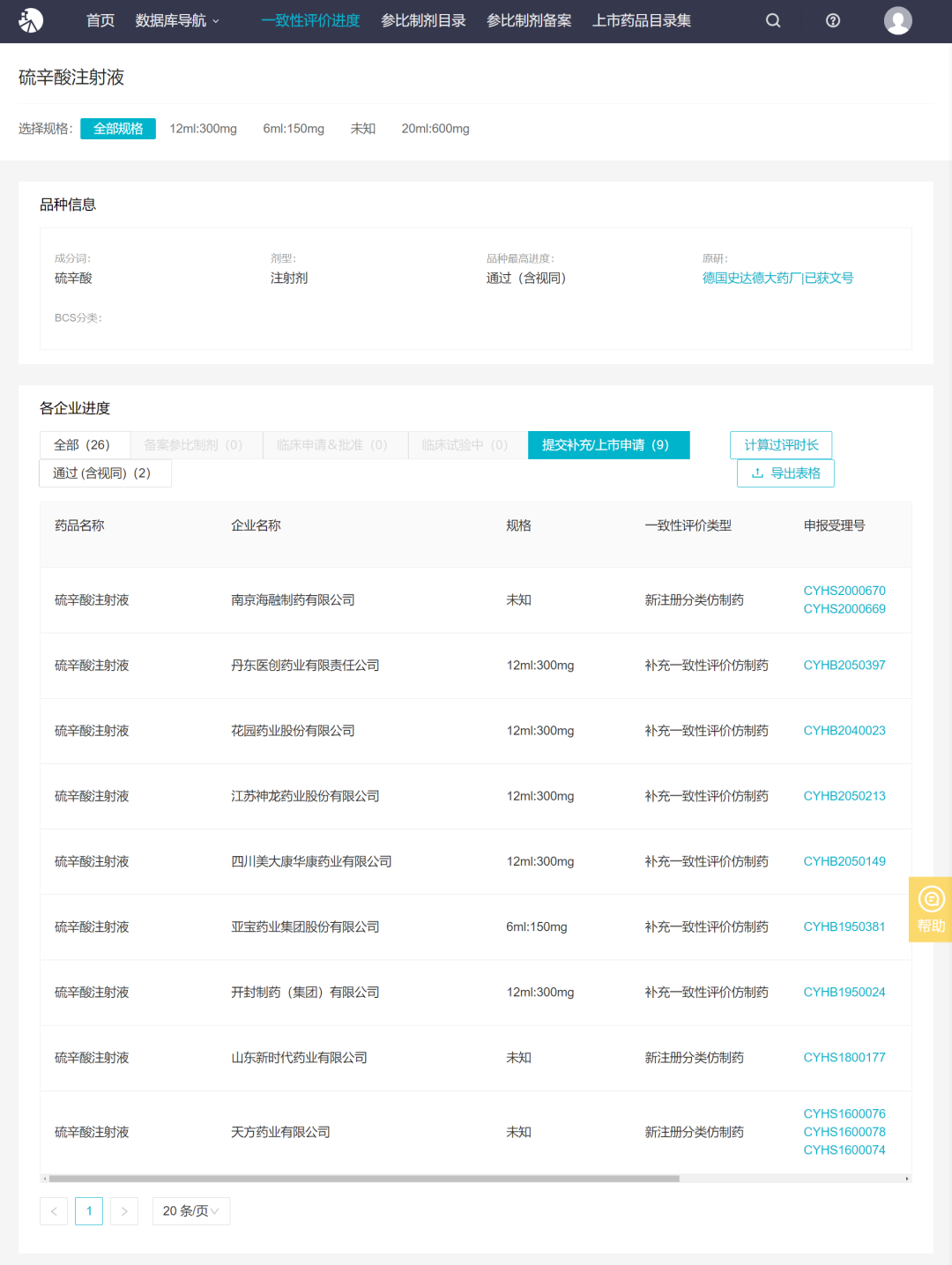Select 亚宝药业集团股份有限公司 cell
Image resolution: width=952 pixels, height=1265 pixels.
pos(305,926)
